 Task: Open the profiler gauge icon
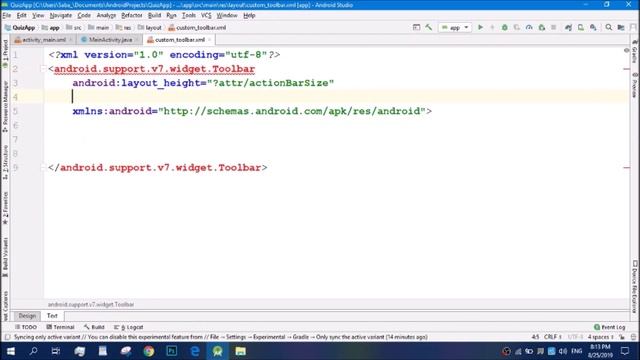pos(529,27)
